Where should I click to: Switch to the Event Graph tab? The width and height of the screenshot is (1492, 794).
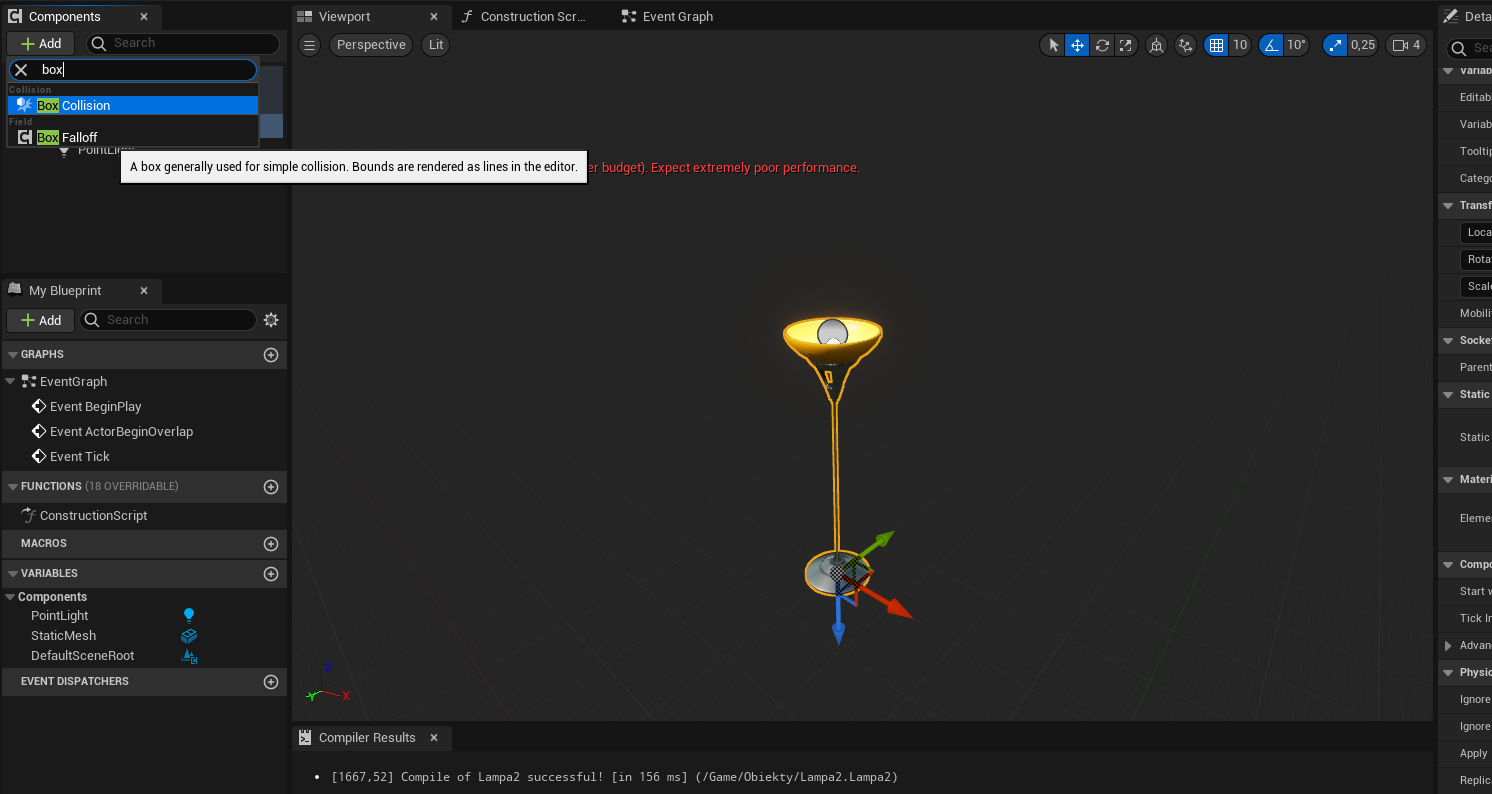pos(667,16)
